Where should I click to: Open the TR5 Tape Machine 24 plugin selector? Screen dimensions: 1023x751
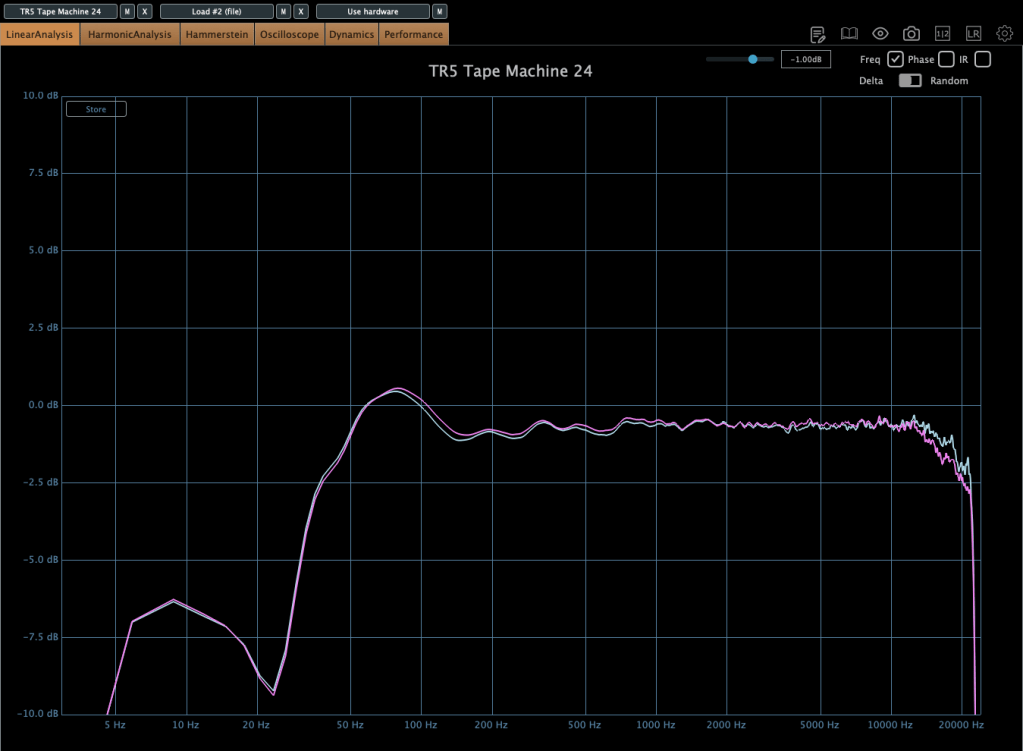click(x=60, y=12)
